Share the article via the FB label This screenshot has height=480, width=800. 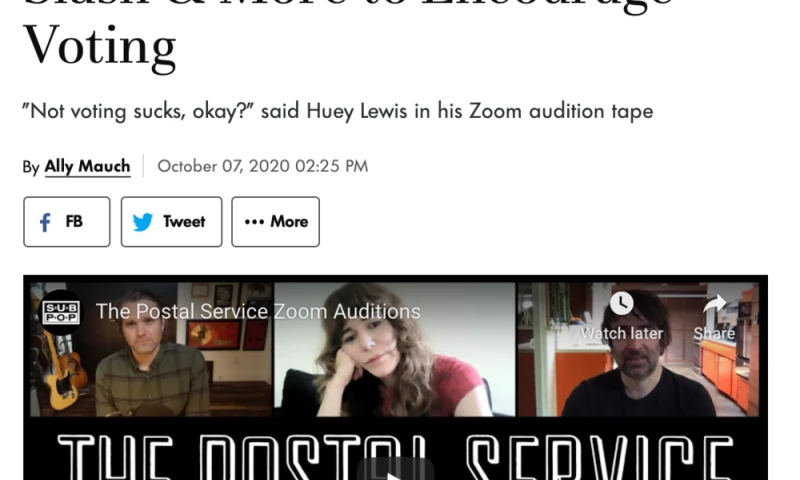[74, 222]
